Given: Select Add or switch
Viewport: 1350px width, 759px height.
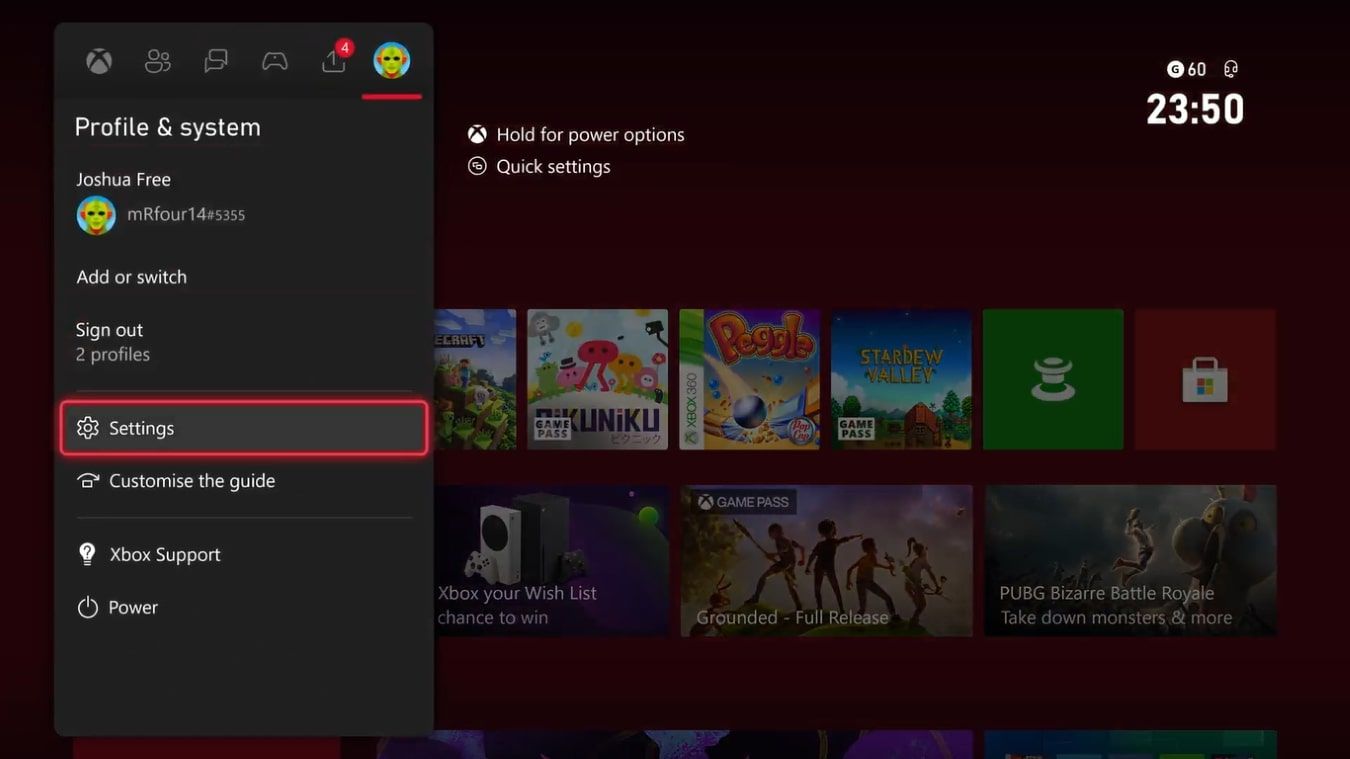Looking at the screenshot, I should pos(131,276).
